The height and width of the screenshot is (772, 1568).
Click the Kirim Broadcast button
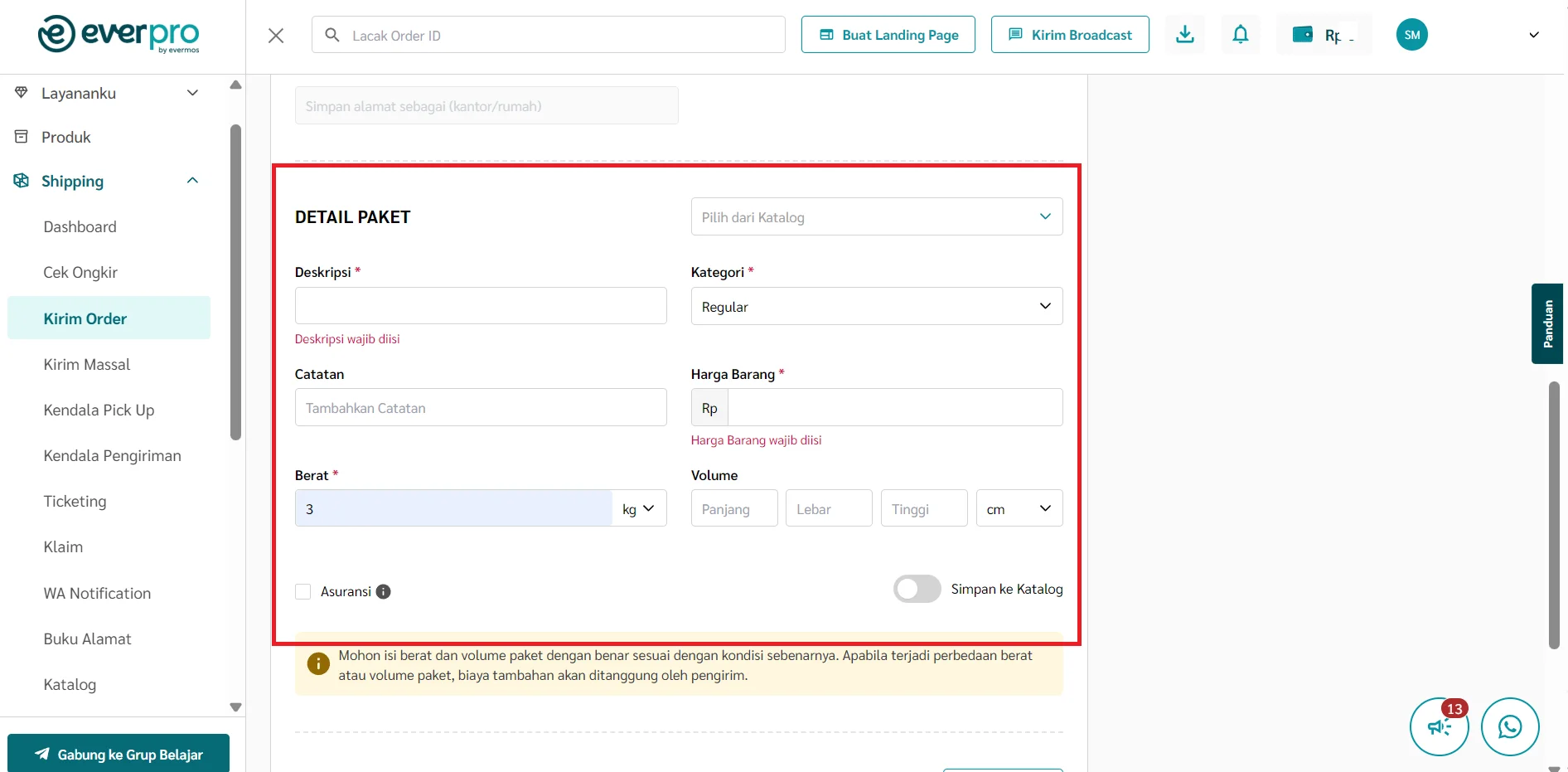pos(1069,35)
